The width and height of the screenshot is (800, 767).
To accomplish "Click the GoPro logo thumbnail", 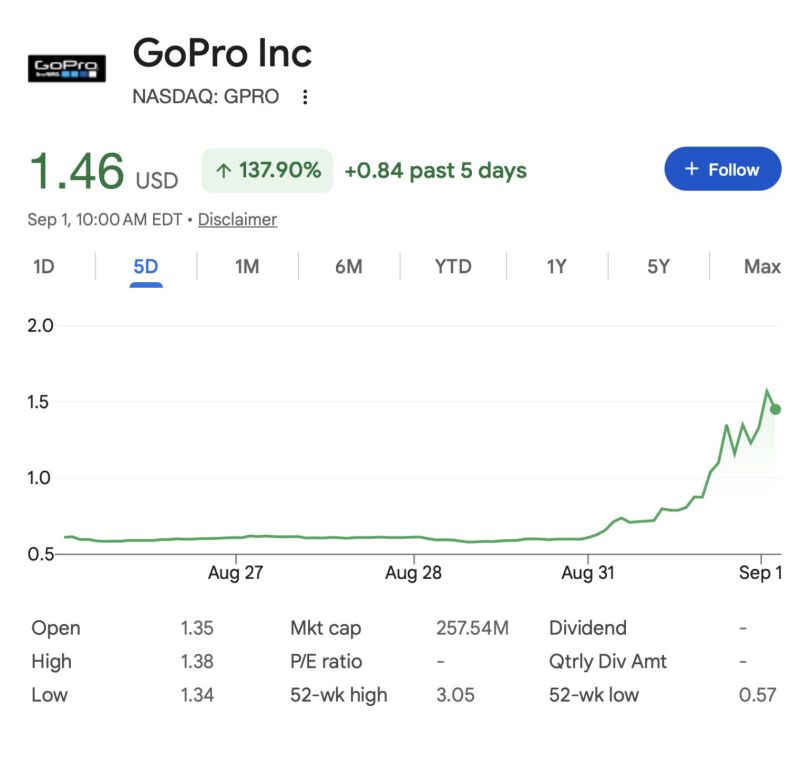I will point(67,68).
